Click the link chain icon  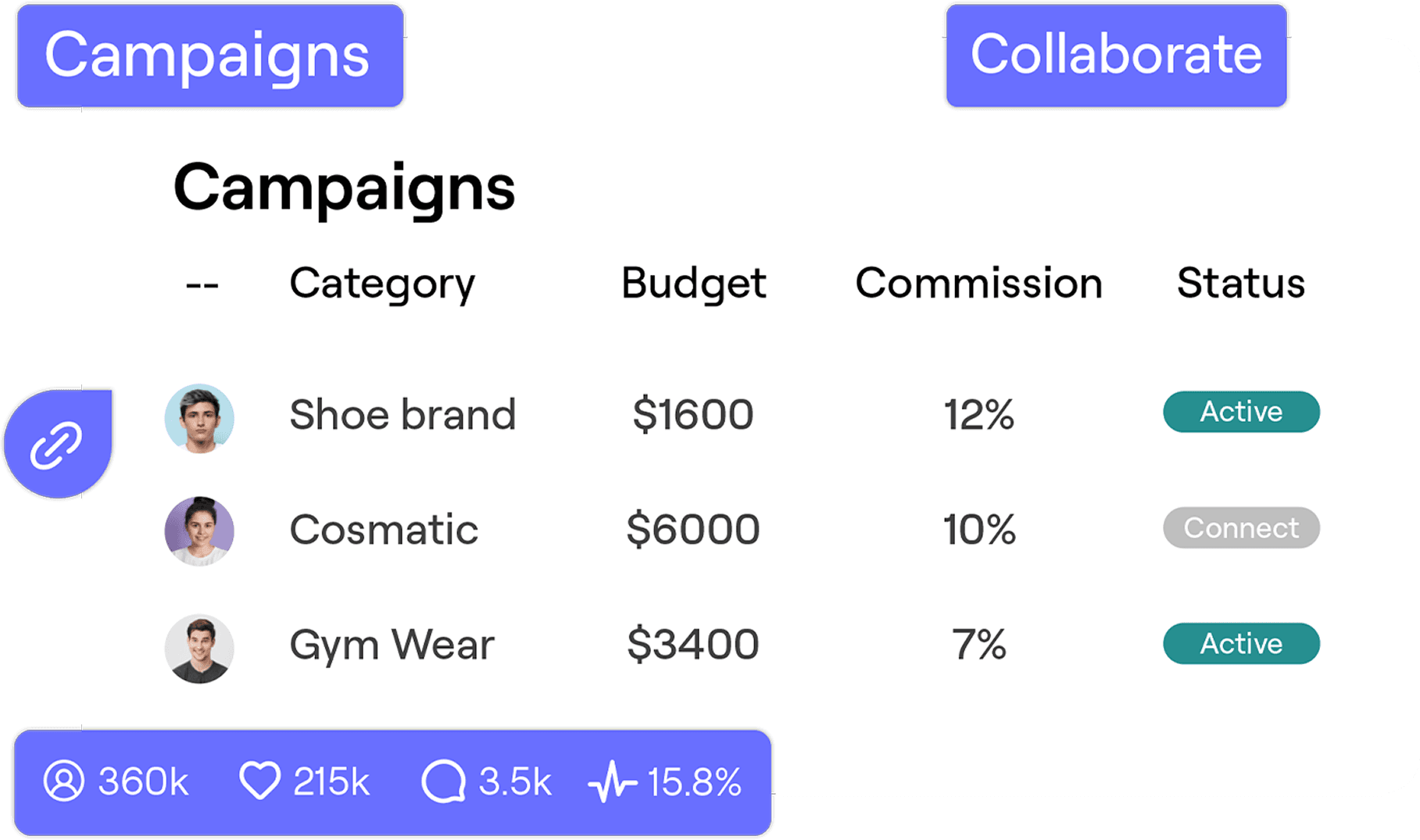(x=56, y=445)
